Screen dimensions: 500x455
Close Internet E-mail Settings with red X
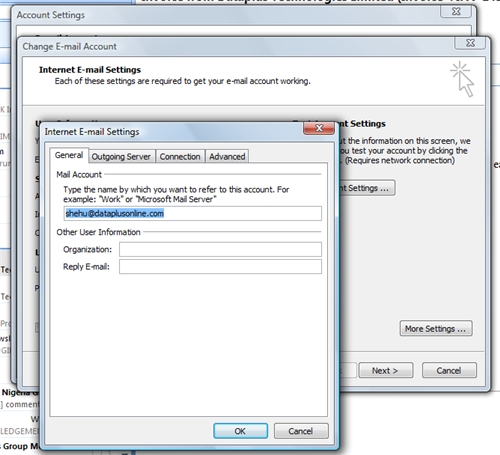coord(319,128)
